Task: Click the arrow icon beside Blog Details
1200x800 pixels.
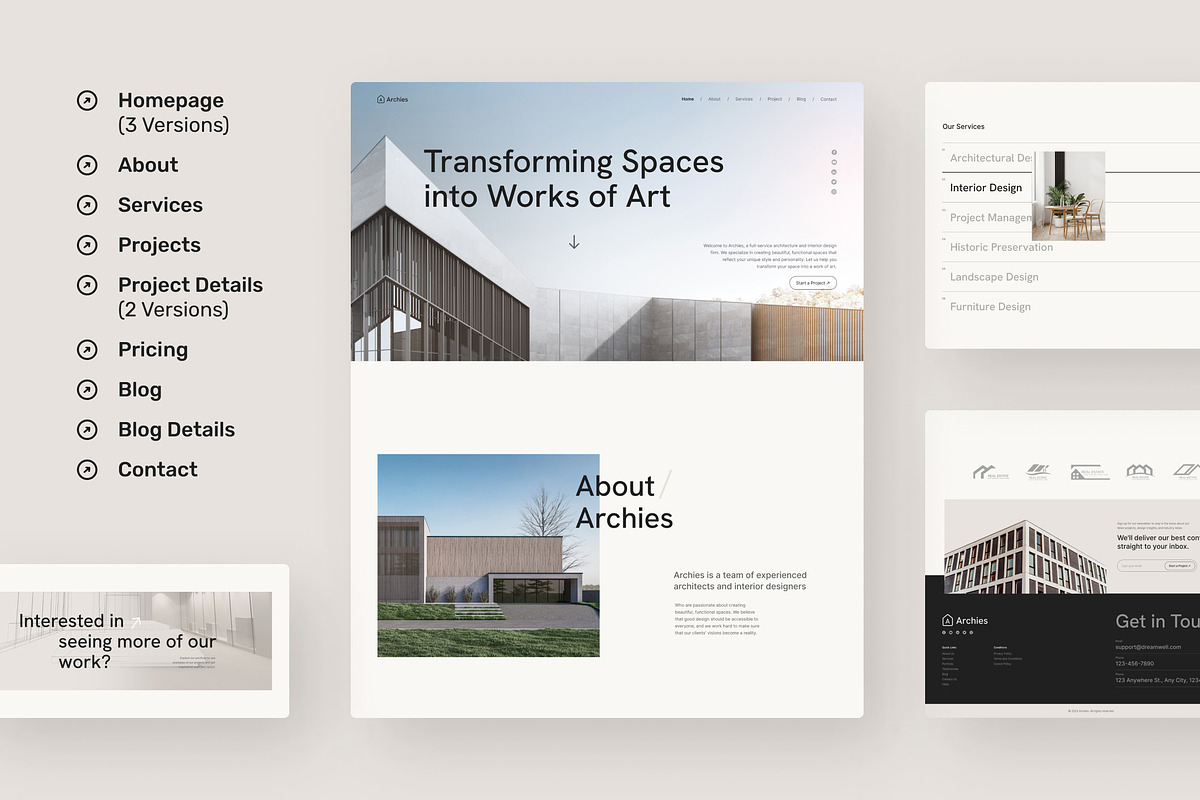Action: (x=87, y=430)
